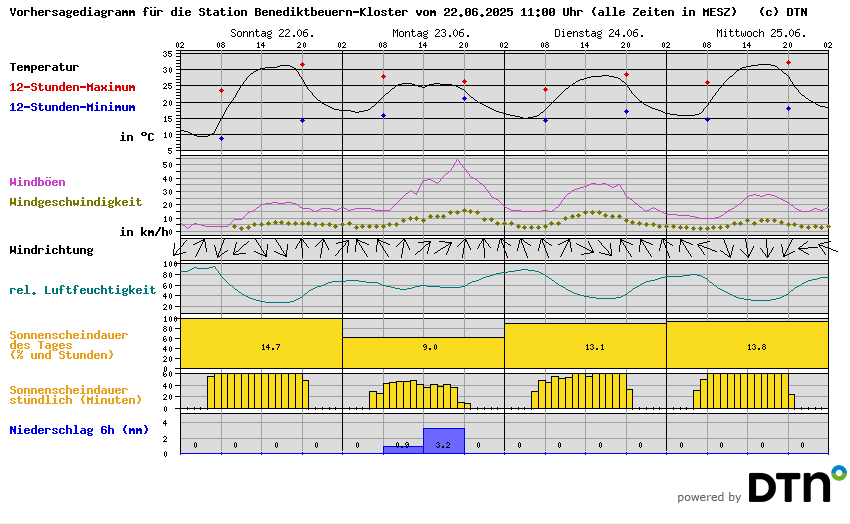Image resolution: width=850 pixels, height=524 pixels.
Task: Click the 'rel. Luftfeuchtigkeit' legend label
Action: [x=82, y=290]
